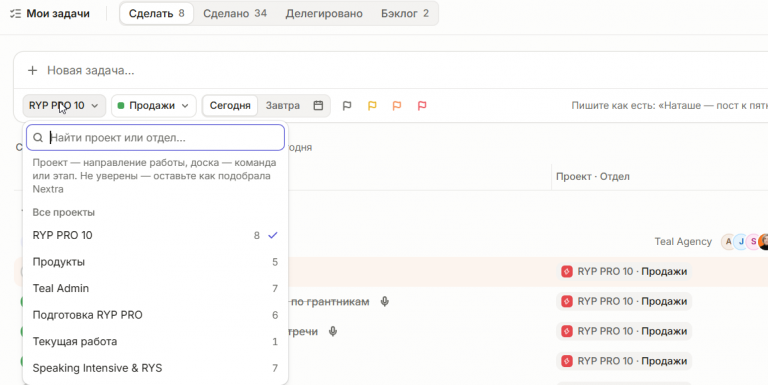Switch to the Бэклог tab

[405, 13]
